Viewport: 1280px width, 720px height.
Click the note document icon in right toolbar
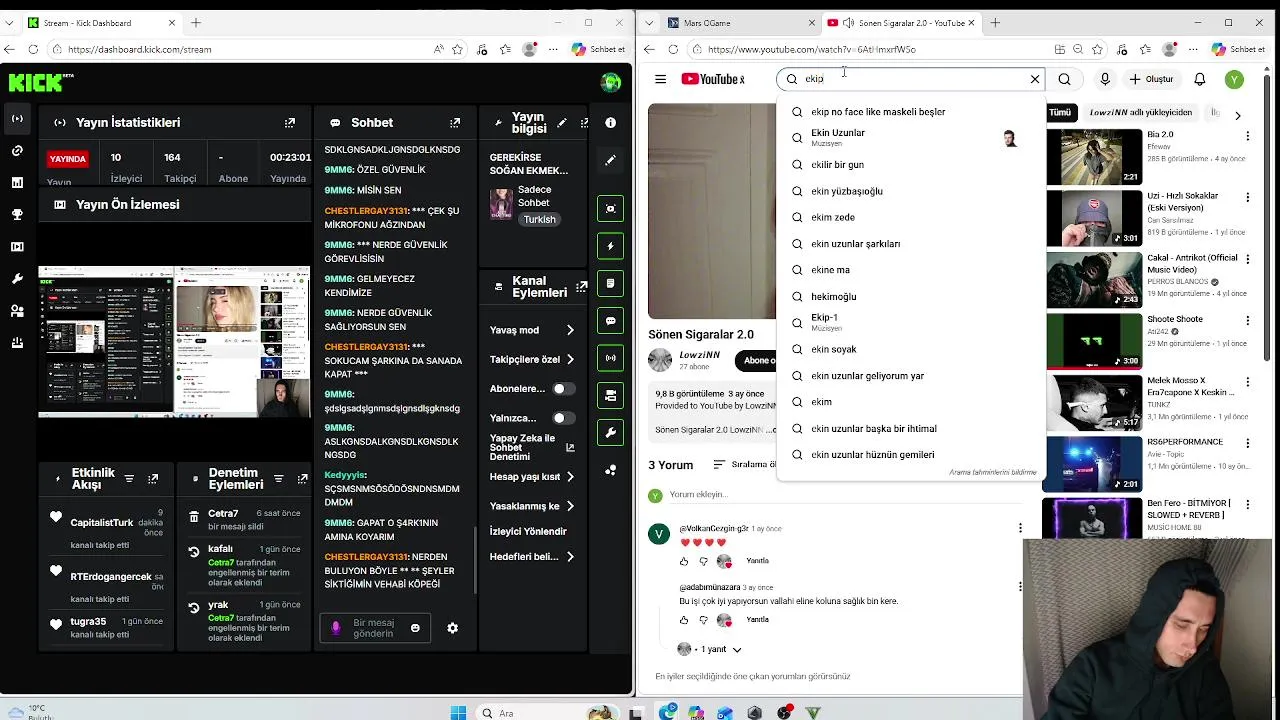tap(610, 284)
